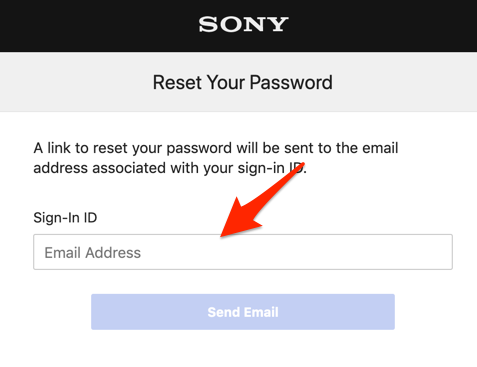Click the phrase "sign-in" in the description
This screenshot has height=367, width=477.
pos(261,169)
